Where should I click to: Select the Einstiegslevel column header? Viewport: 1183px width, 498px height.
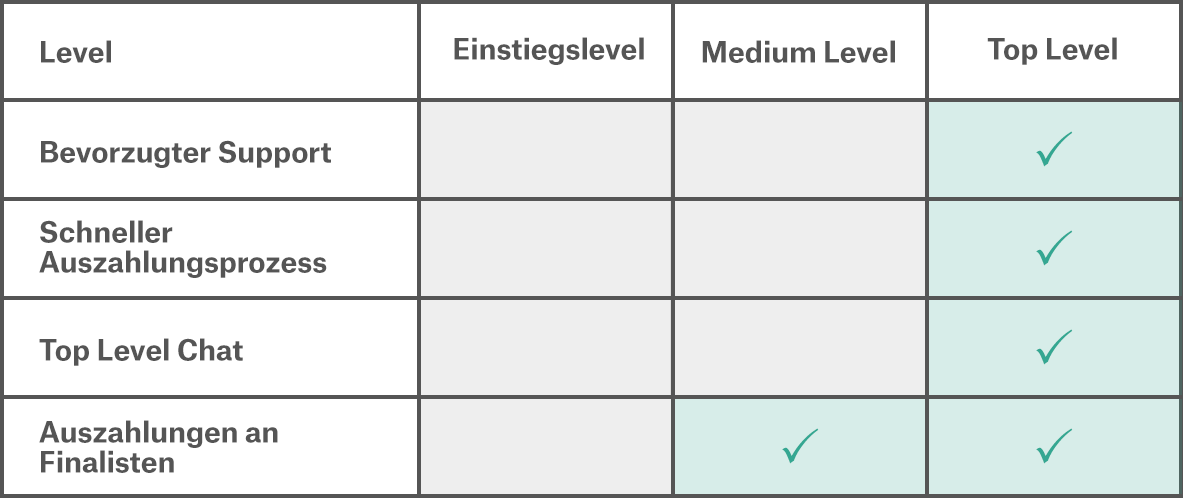[x=549, y=50]
